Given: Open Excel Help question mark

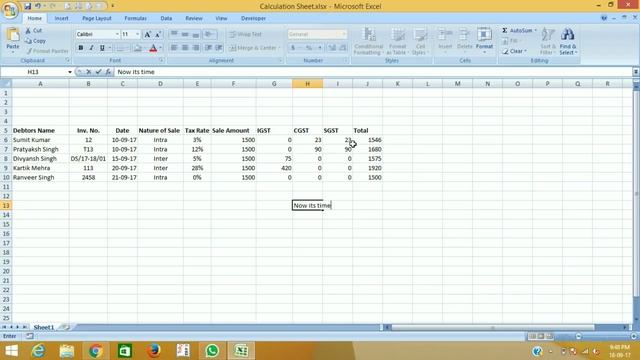Looking at the screenshot, I should (x=604, y=18).
